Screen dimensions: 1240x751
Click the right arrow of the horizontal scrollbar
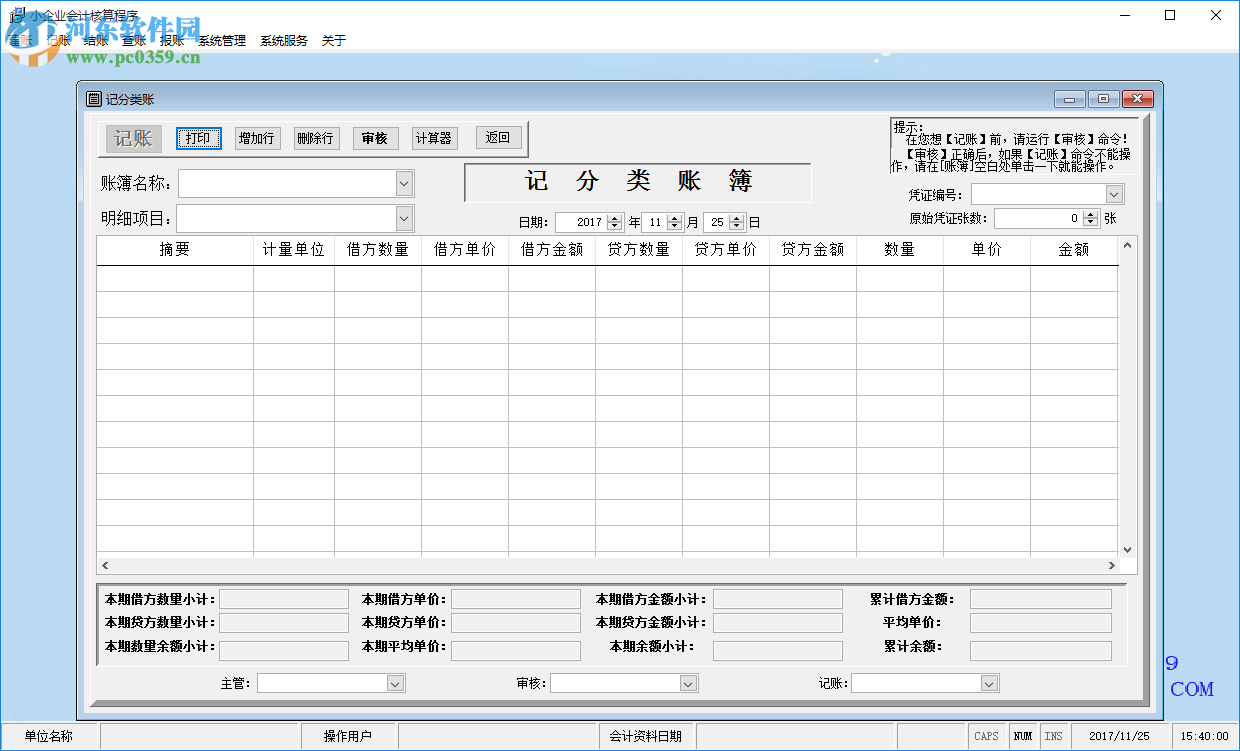tap(1110, 564)
